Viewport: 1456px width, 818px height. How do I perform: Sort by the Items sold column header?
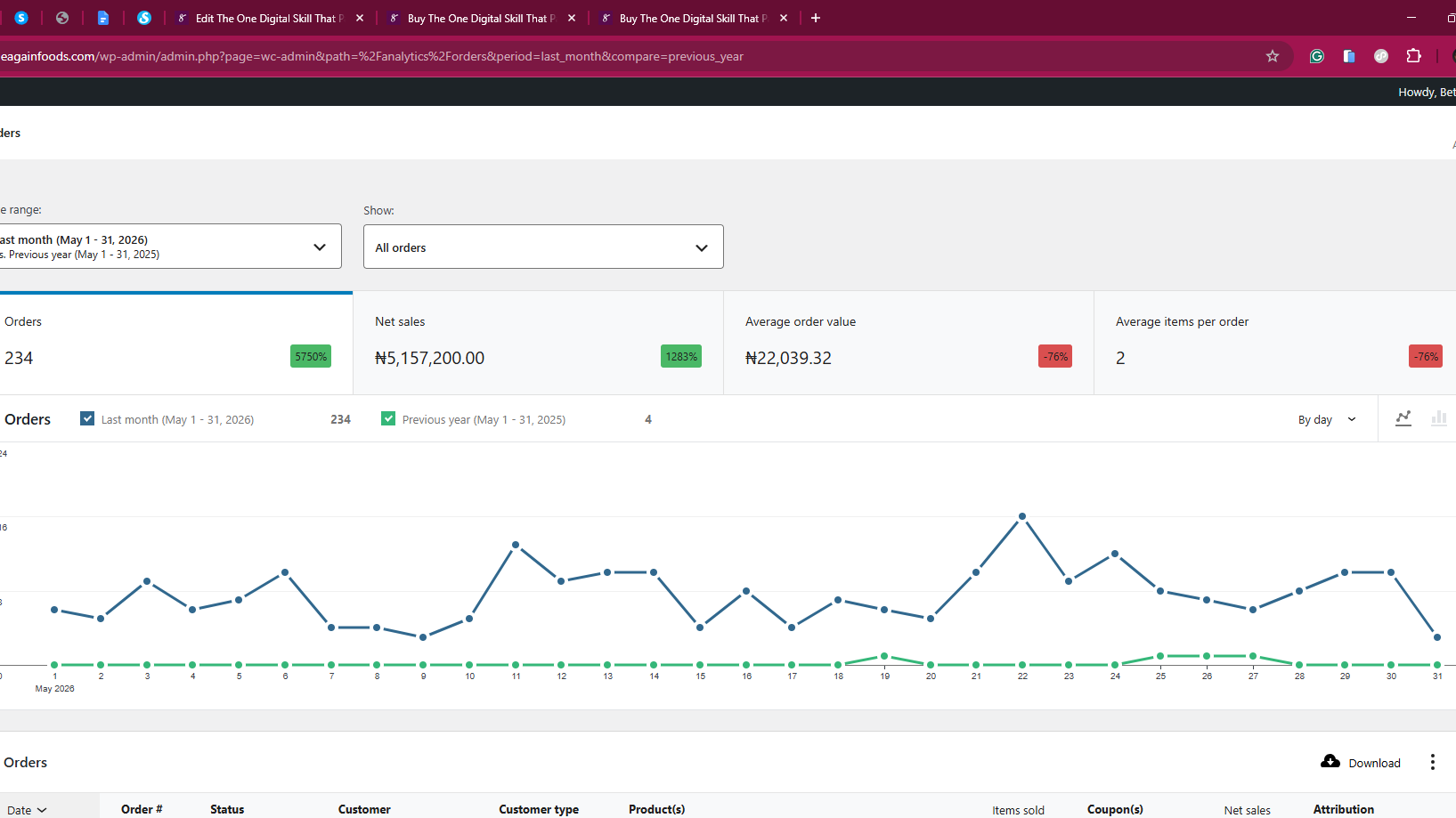(1018, 810)
